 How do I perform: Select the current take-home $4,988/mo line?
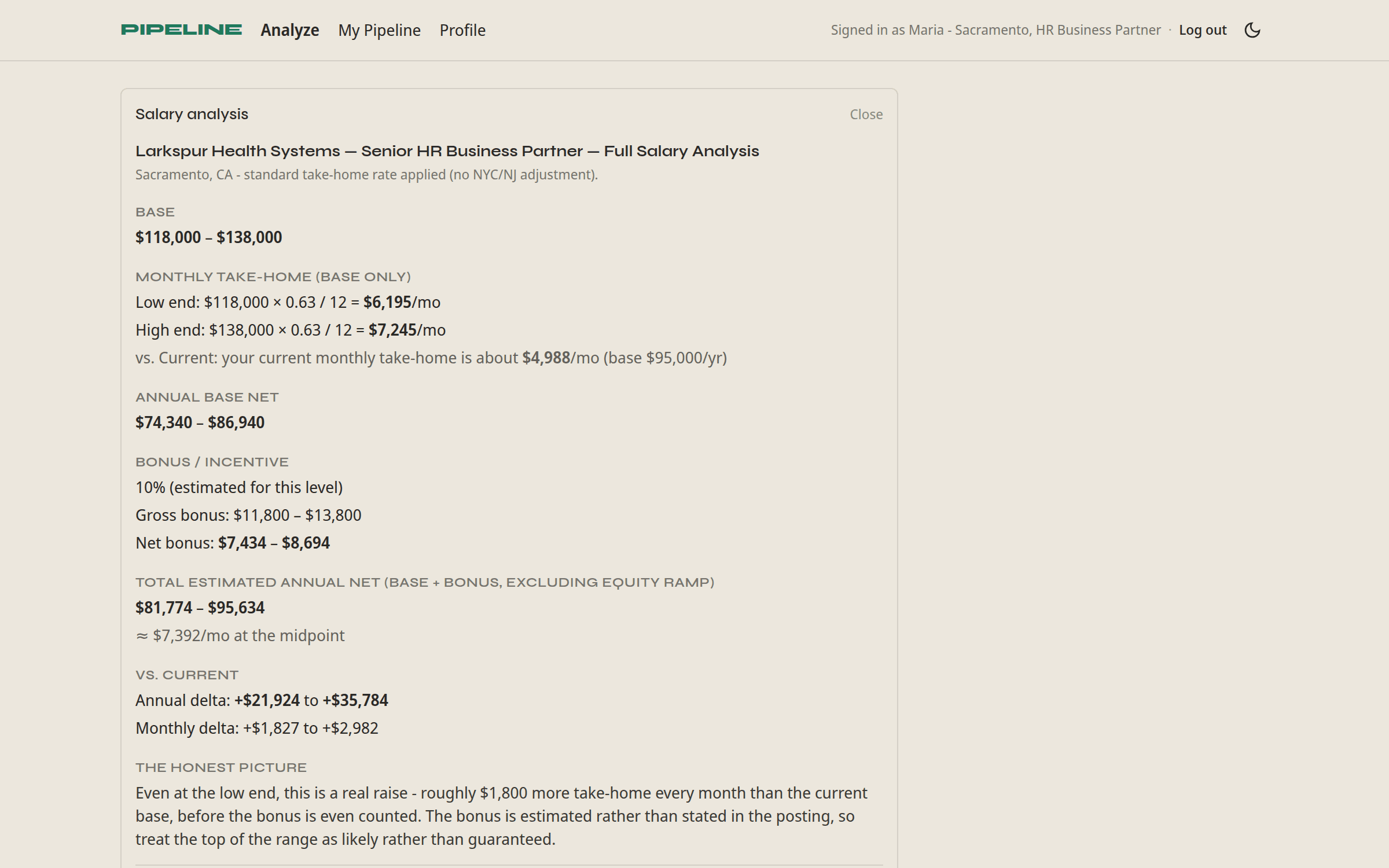[x=431, y=358]
